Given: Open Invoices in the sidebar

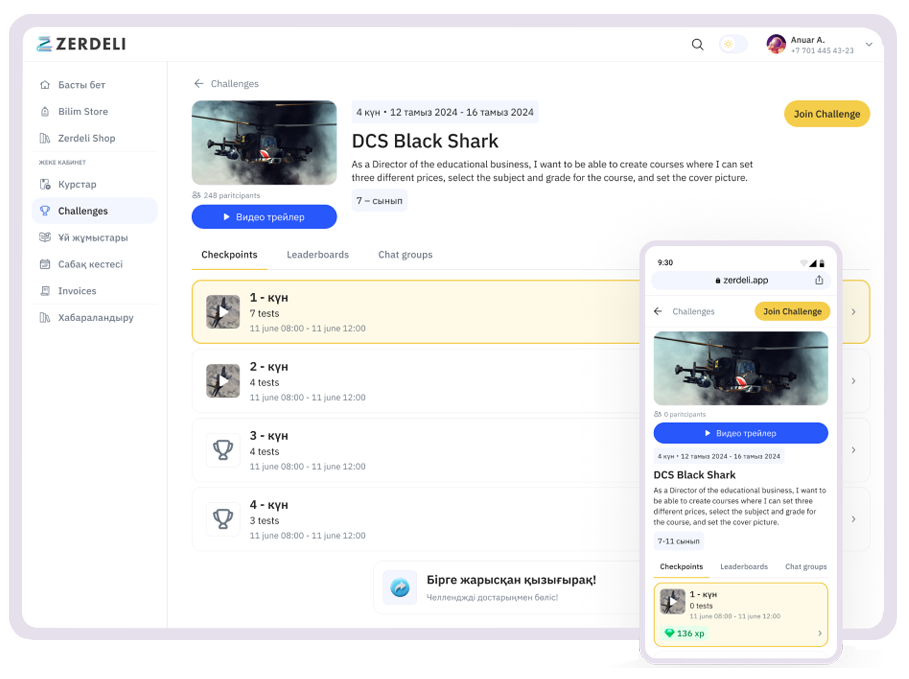Looking at the screenshot, I should 77,291.
